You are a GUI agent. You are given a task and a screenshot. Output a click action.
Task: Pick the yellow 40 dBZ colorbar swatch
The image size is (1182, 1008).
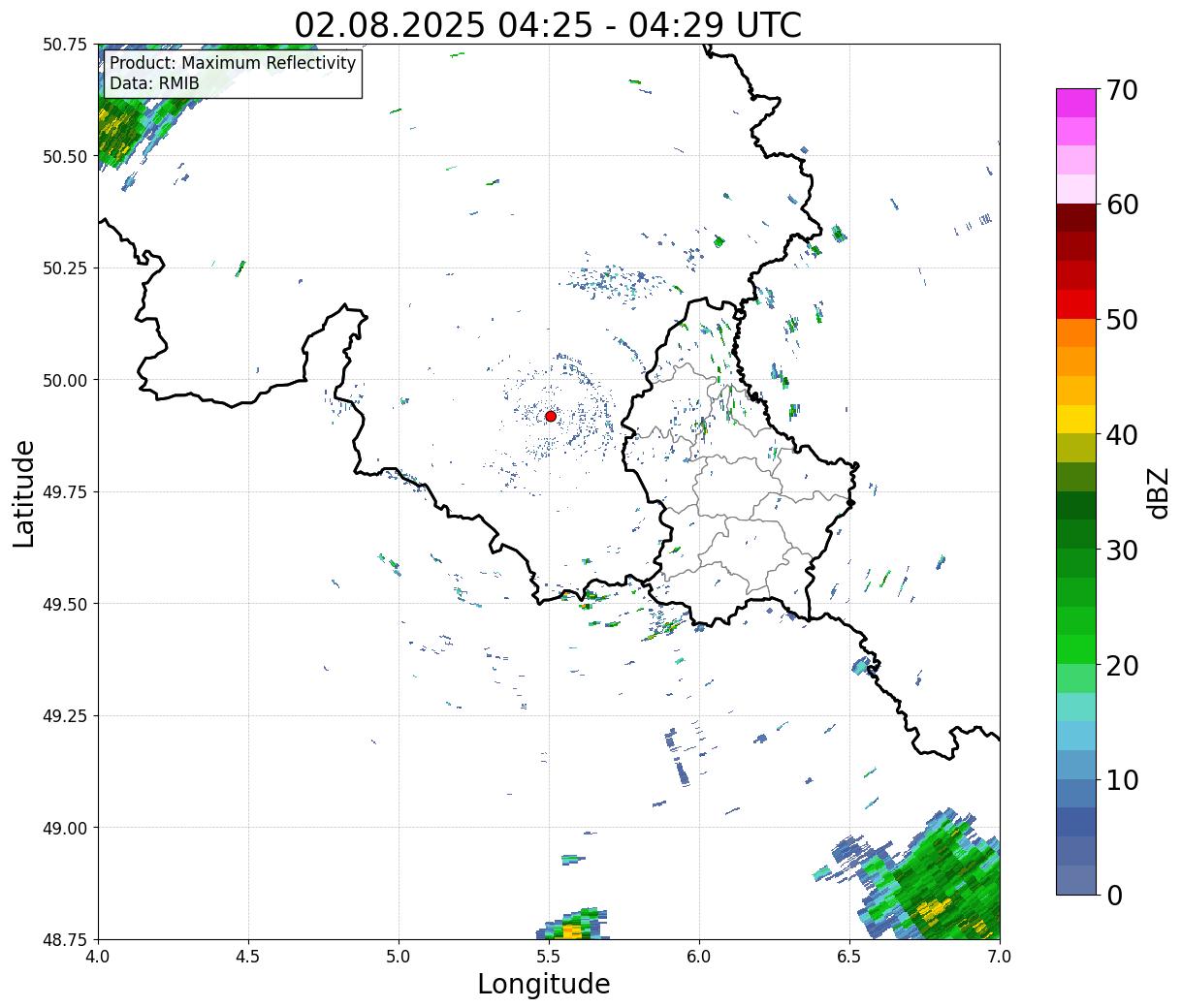[x=1076, y=419]
